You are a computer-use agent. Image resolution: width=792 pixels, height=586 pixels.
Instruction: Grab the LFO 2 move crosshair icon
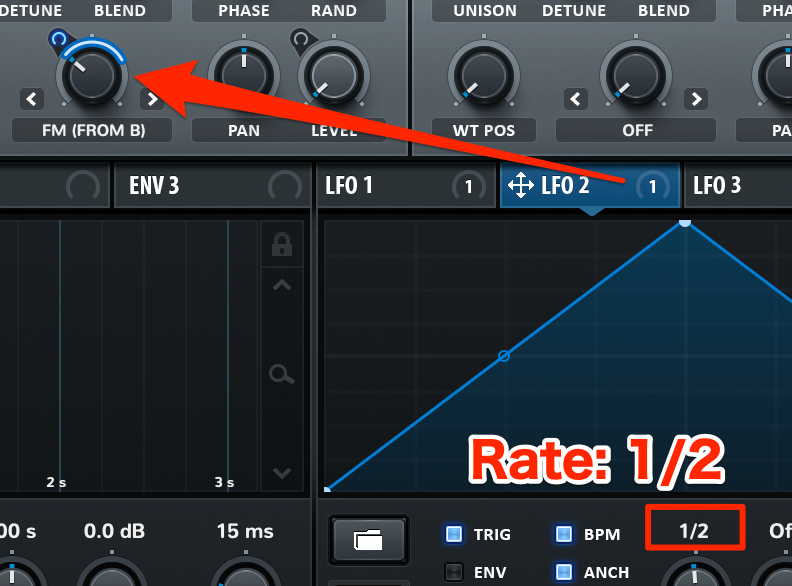click(x=521, y=185)
